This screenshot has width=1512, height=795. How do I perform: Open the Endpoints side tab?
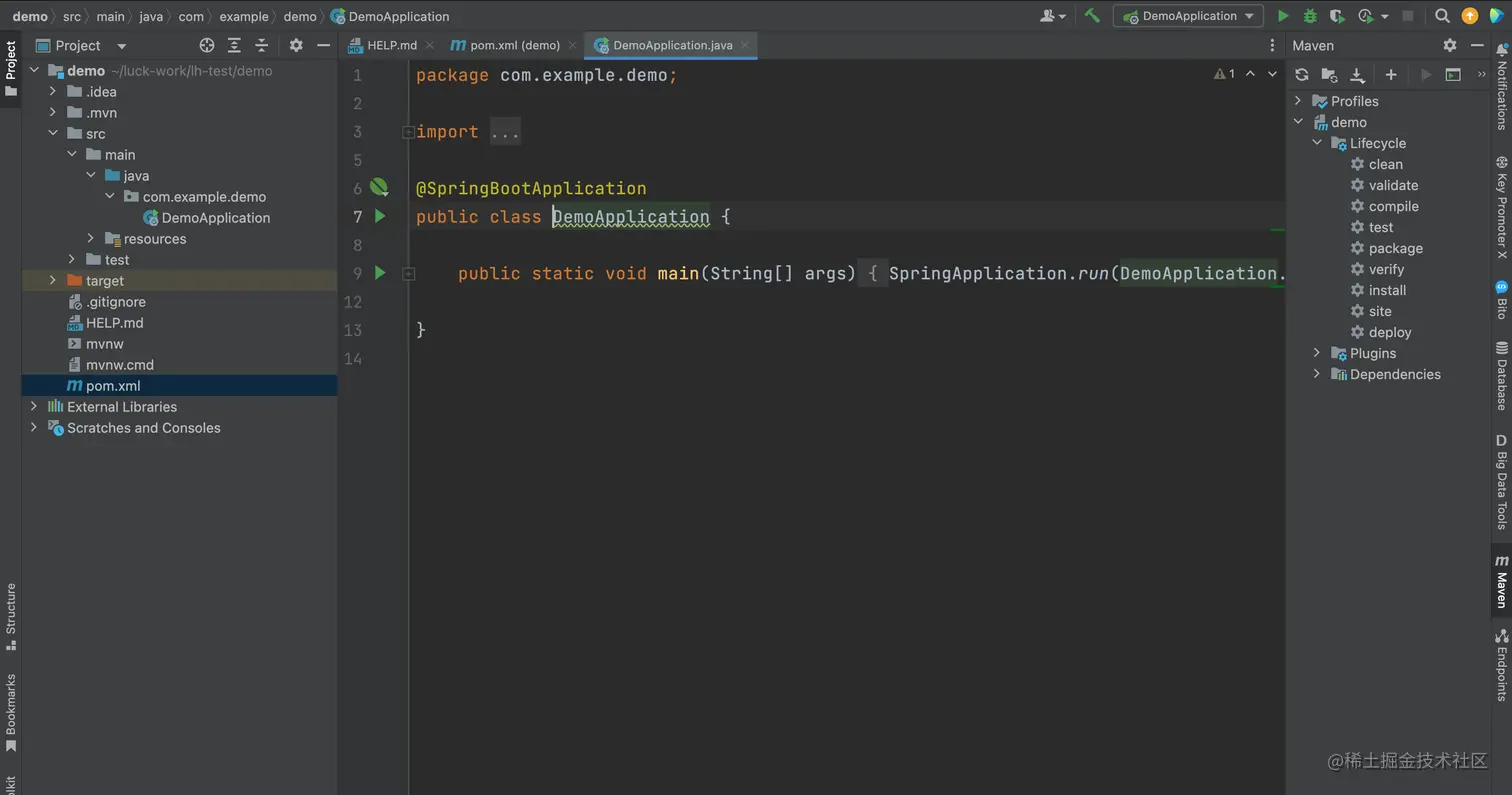[x=1501, y=665]
